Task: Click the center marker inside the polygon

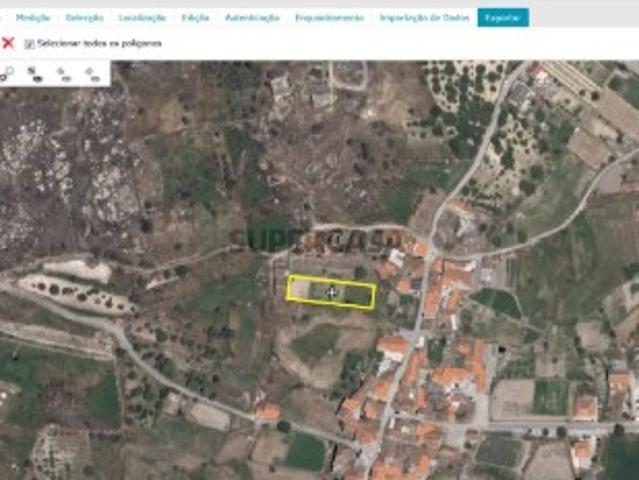Action: coord(332,292)
